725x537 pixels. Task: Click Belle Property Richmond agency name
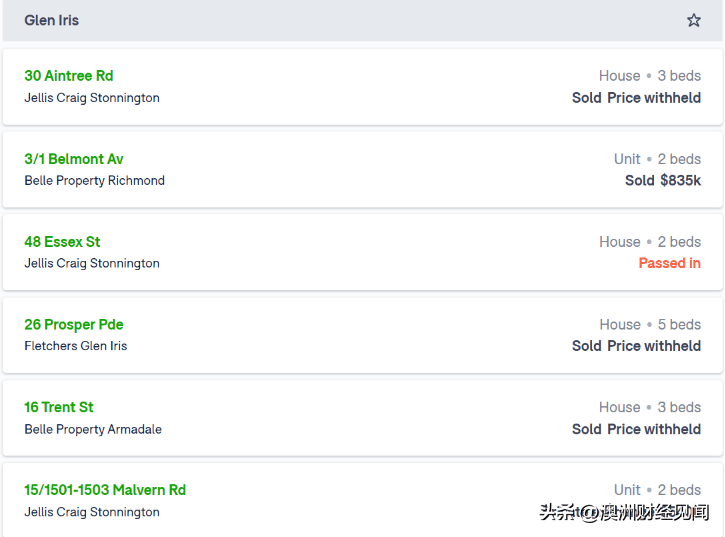pos(94,180)
